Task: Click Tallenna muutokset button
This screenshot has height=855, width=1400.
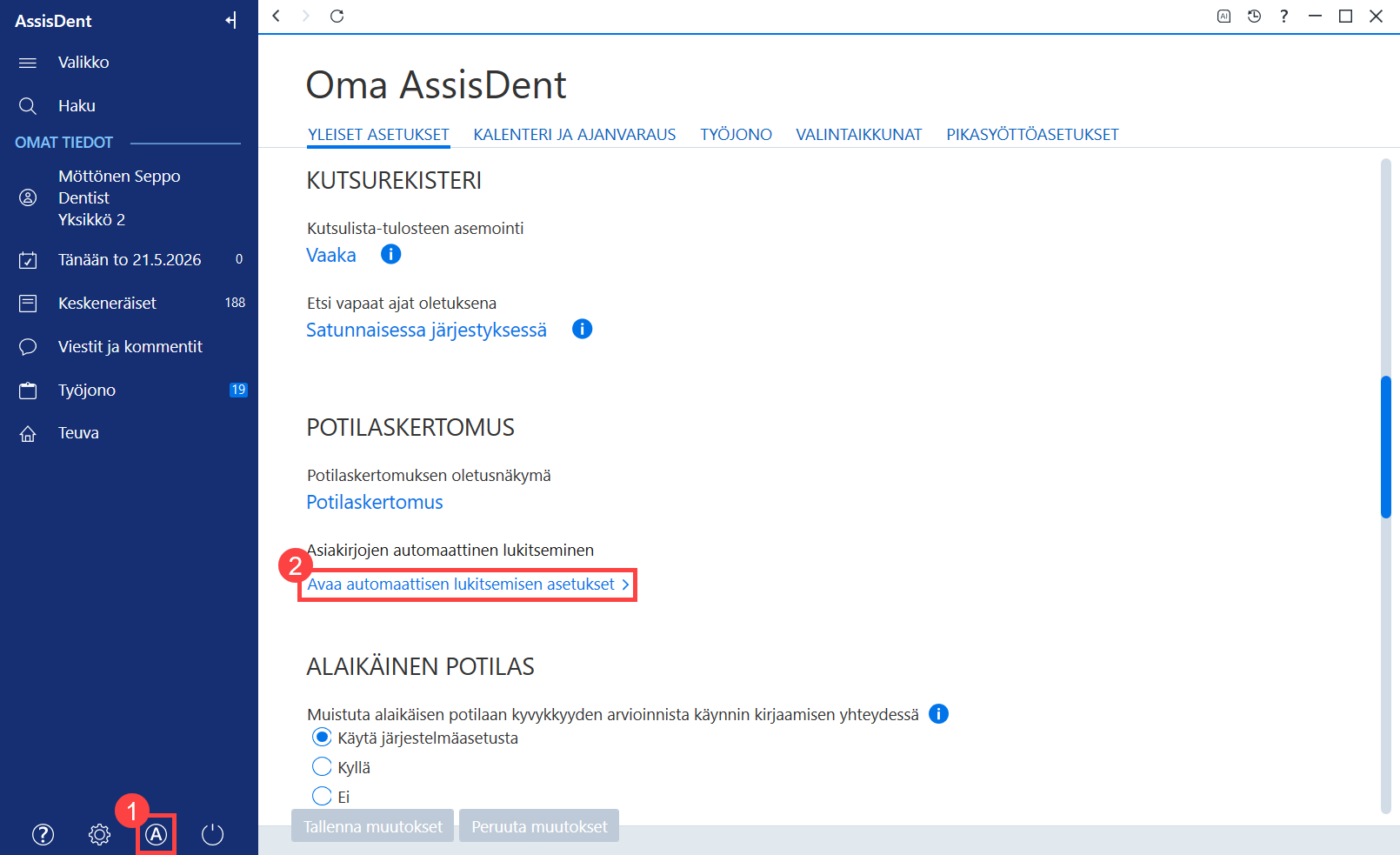Action: (373, 826)
